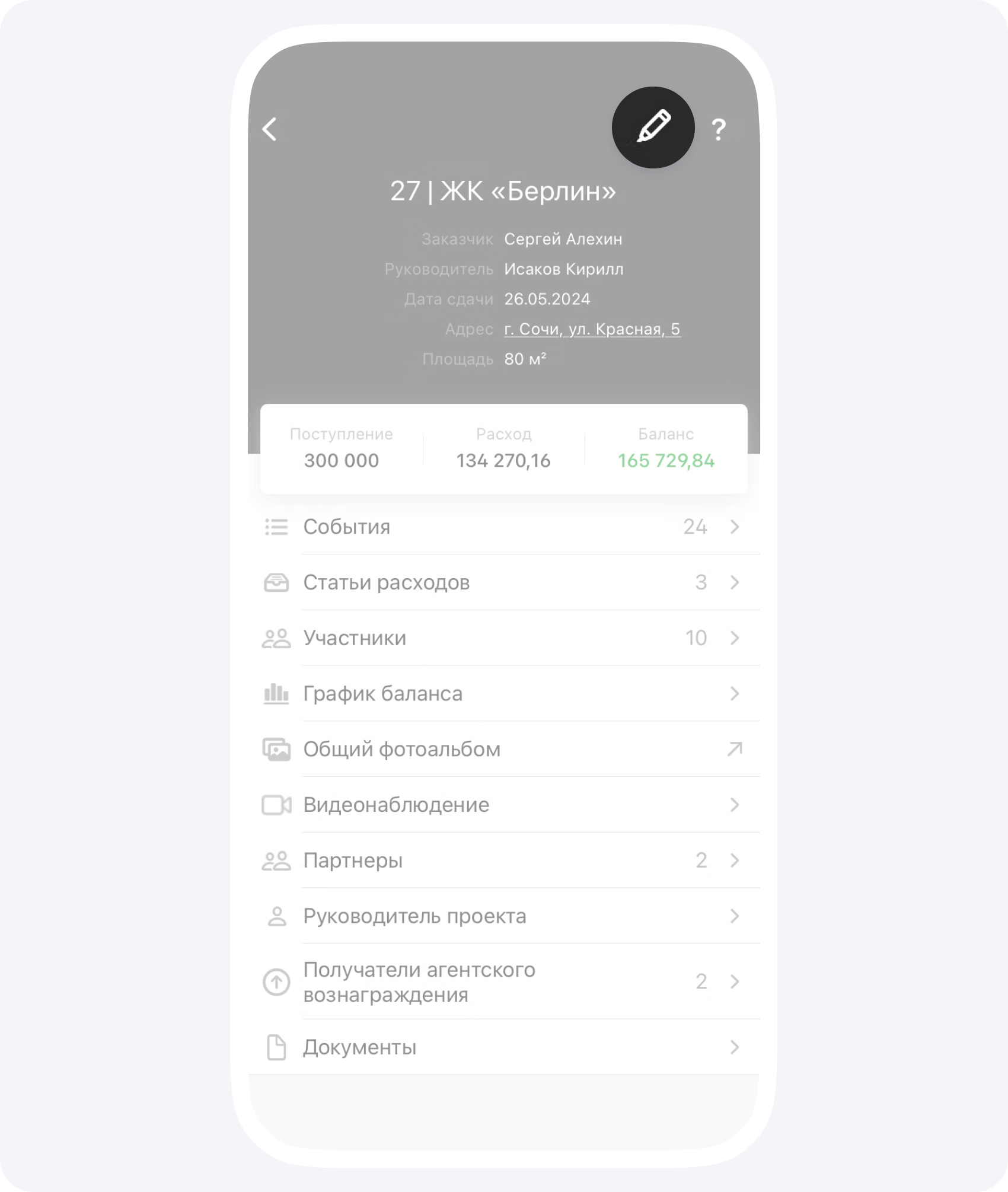The height and width of the screenshot is (1192, 1008).
Task: Open address link г. Сочи, ул. Красная, 5
Action: coord(592,329)
